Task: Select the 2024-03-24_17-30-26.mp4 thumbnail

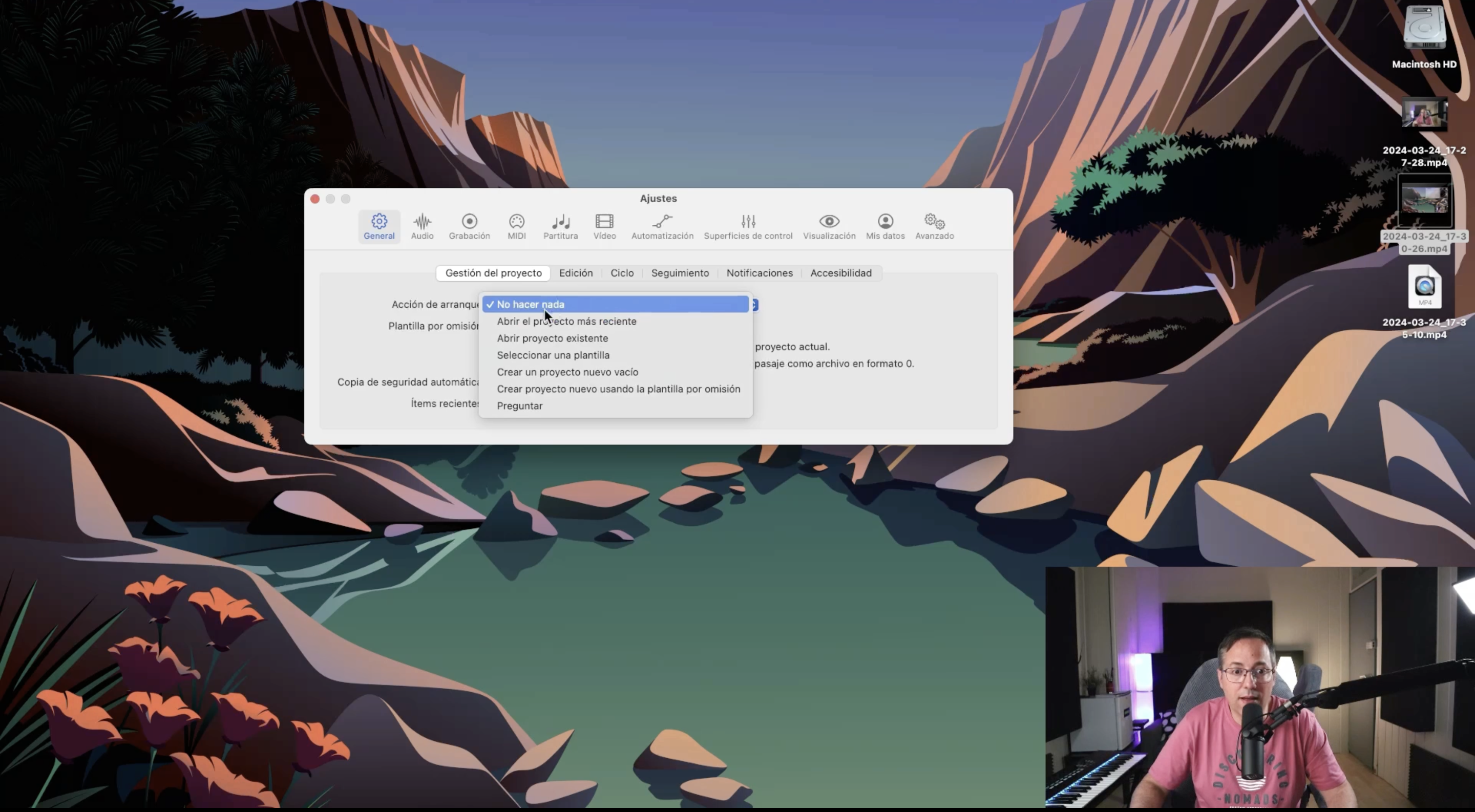Action: click(1424, 201)
